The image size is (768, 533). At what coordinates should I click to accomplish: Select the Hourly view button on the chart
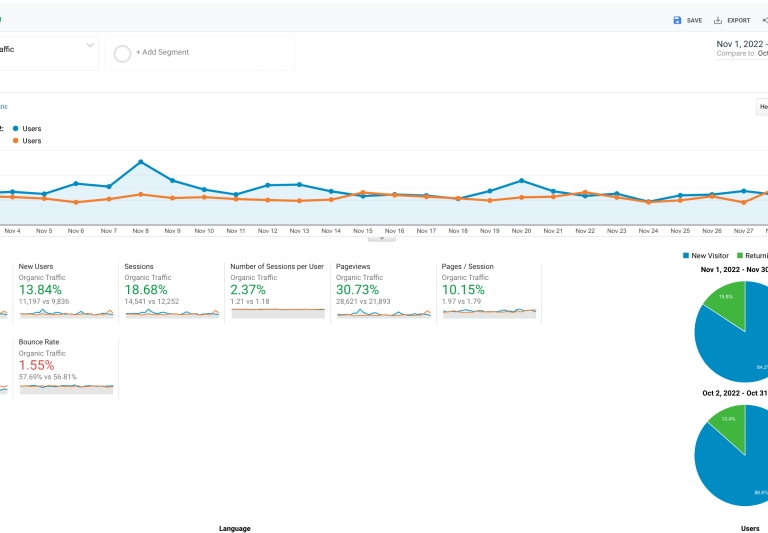762,106
